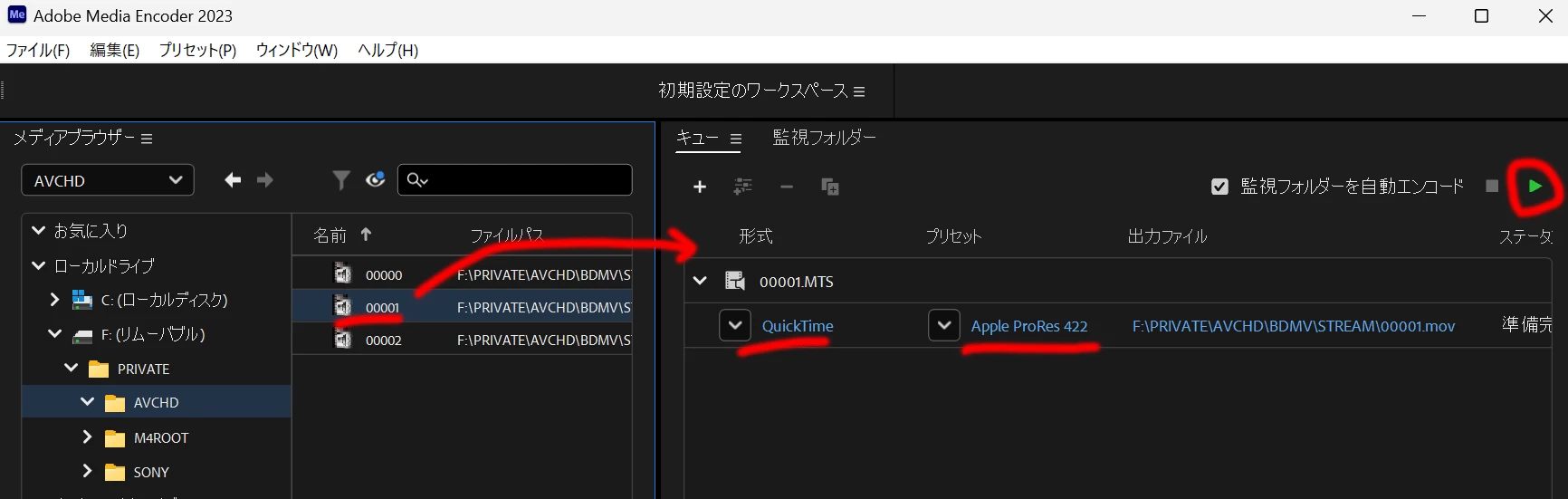The height and width of the screenshot is (499, 1568).
Task: Select the AVCHD folder label in the tree
Action: 156,403
